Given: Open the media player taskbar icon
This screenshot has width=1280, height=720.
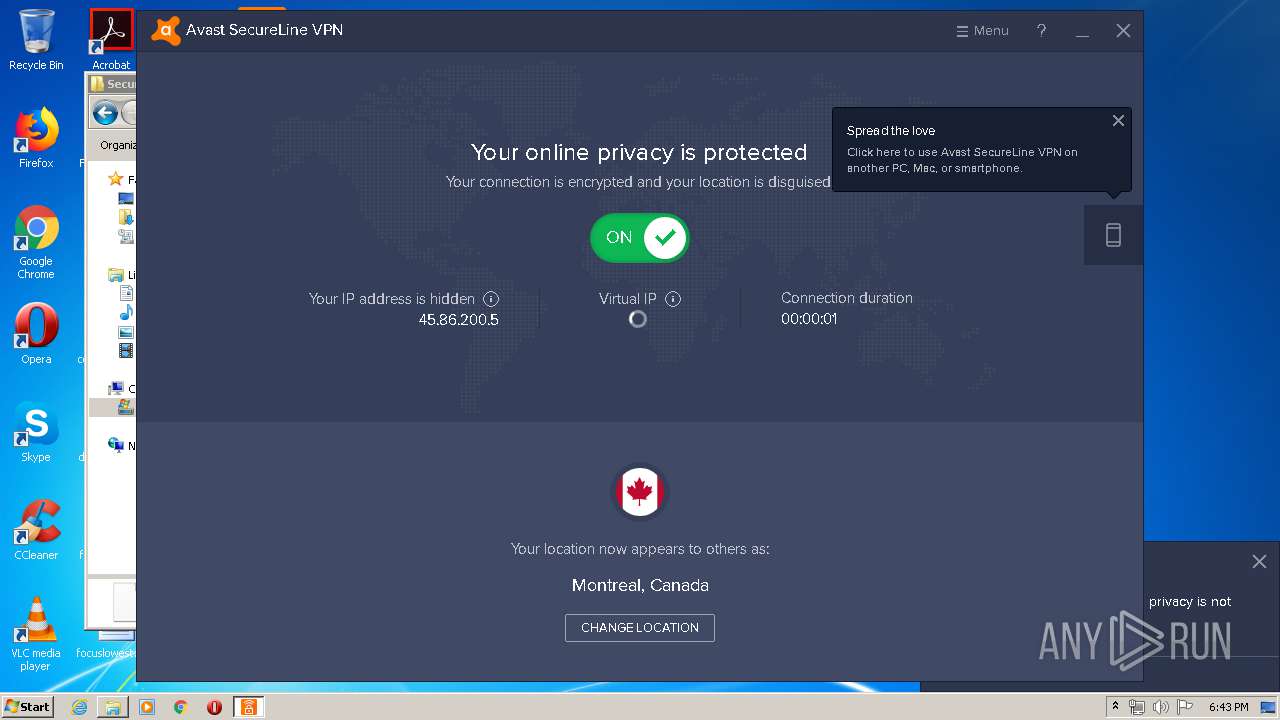Looking at the screenshot, I should click(x=147, y=707).
